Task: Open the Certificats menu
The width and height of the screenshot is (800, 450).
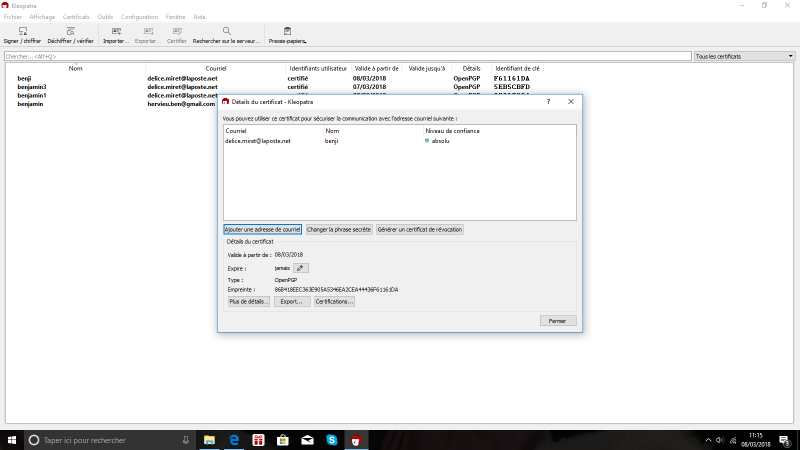Action: [76, 17]
